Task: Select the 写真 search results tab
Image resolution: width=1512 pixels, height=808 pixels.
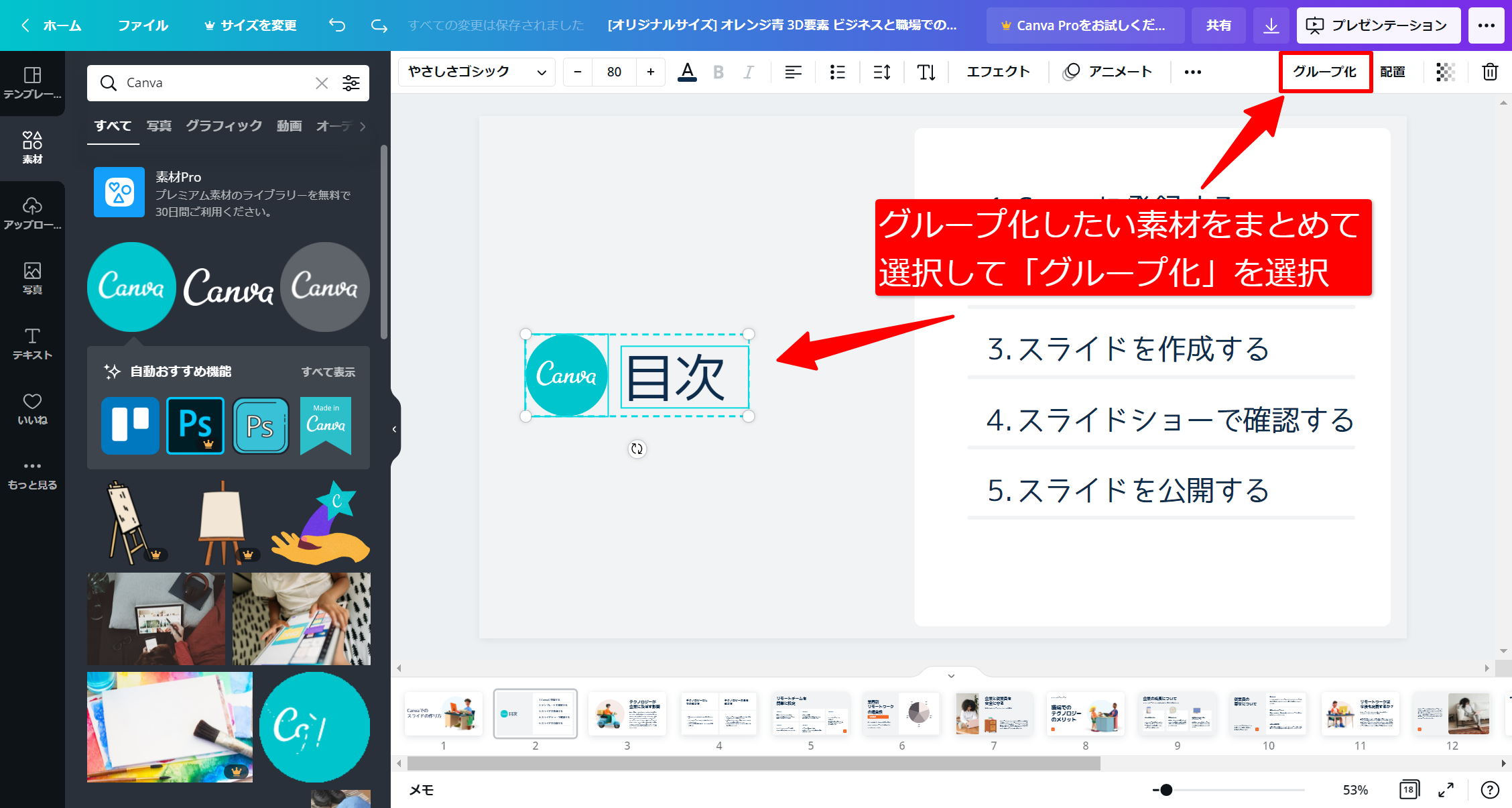Action: [159, 126]
